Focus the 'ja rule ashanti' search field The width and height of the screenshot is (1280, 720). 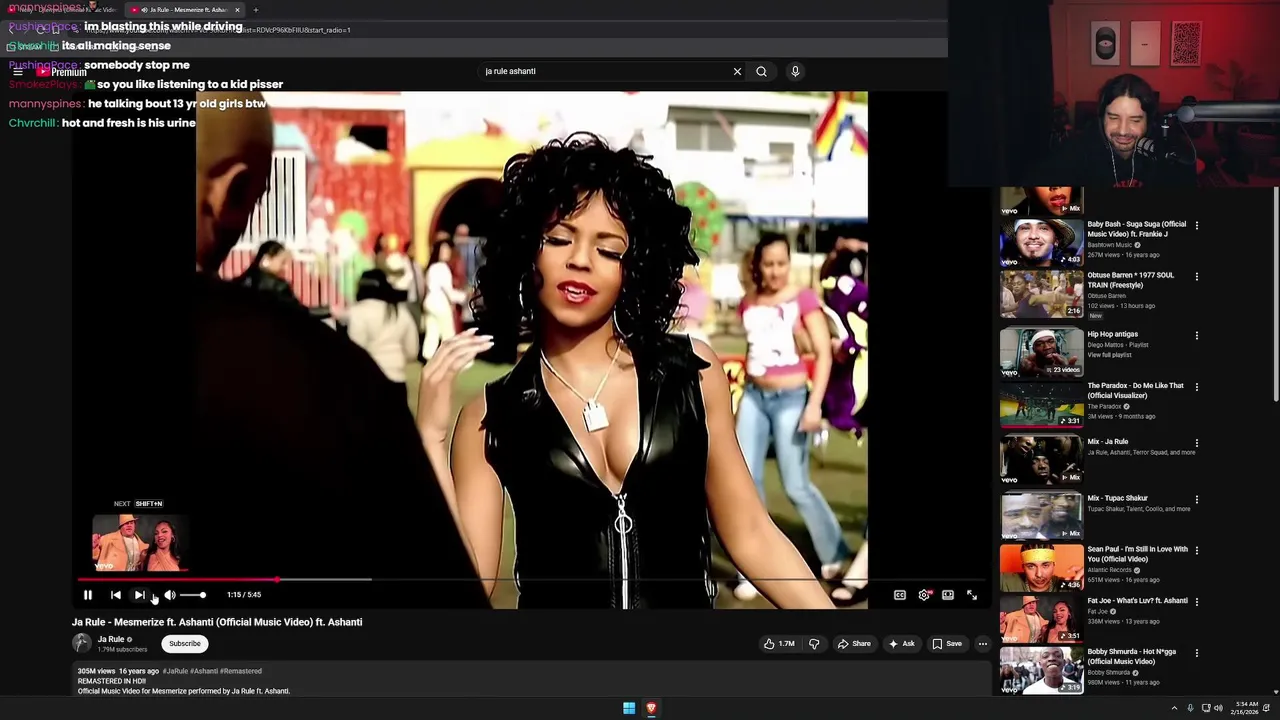pos(605,71)
